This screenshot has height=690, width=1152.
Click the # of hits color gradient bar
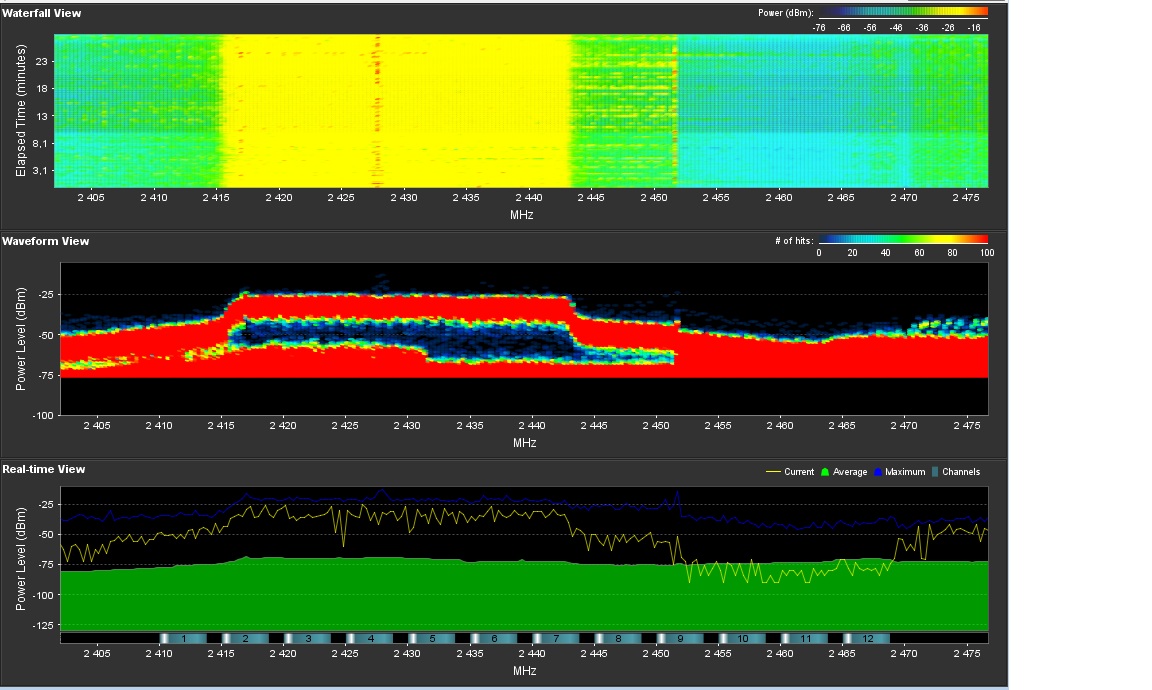903,240
